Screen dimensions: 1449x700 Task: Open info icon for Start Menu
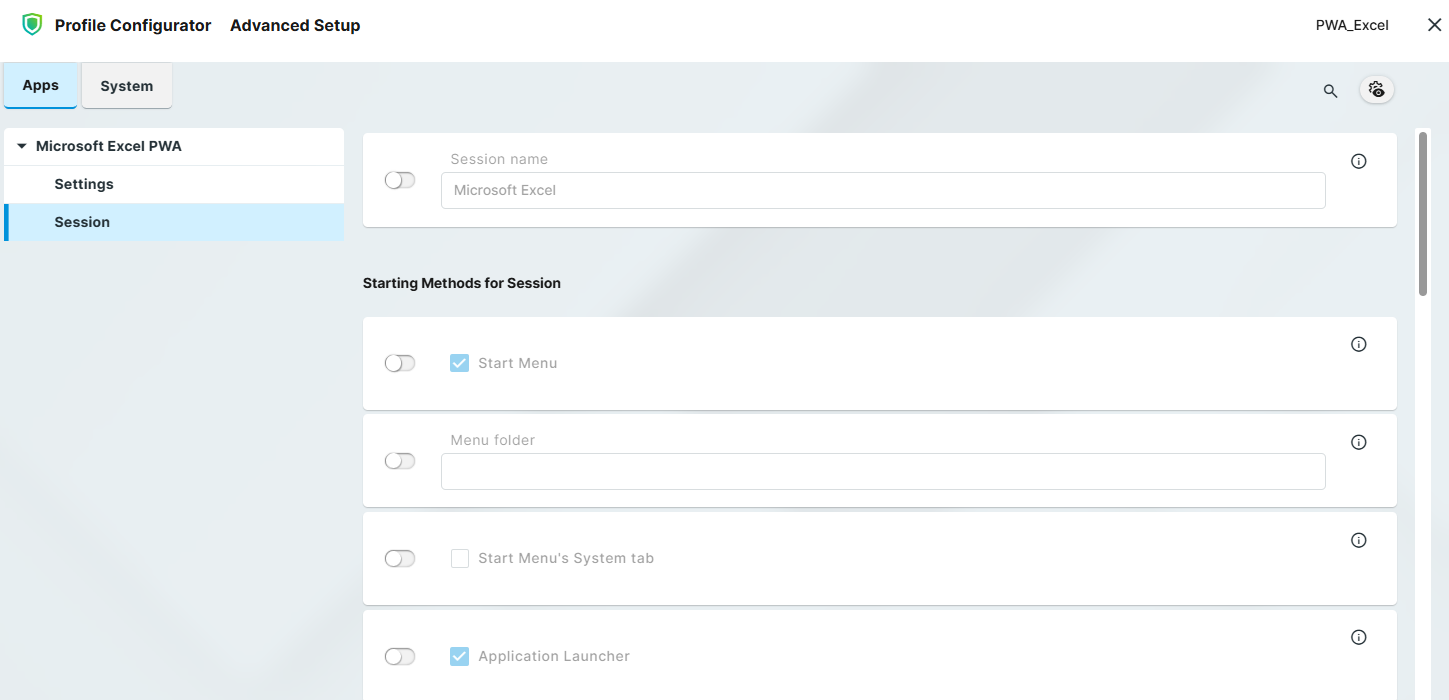1358,344
